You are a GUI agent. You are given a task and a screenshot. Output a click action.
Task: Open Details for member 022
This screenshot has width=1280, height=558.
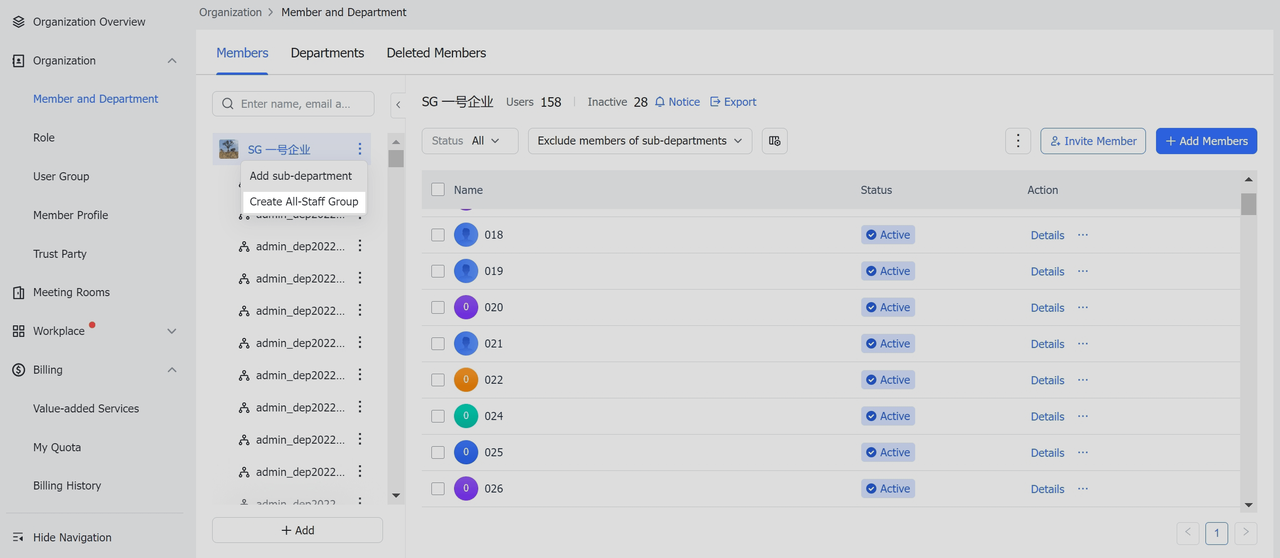point(1047,380)
